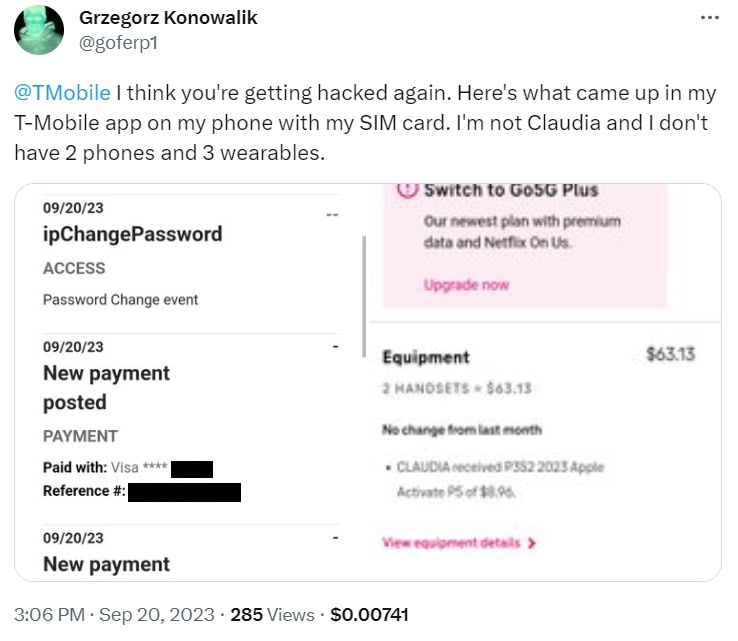Click the tweet's three-dot more options icon
This screenshot has height=641, width=738.
[x=709, y=19]
